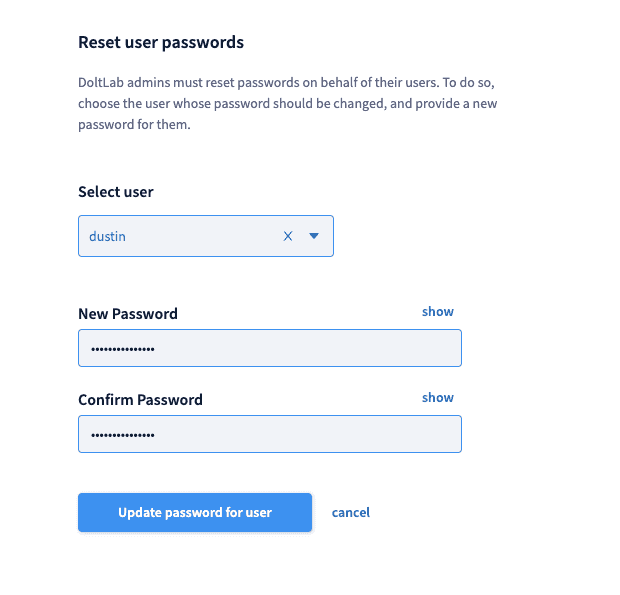Focus the Confirm Password input field
This screenshot has height=595, width=620.
pyautogui.click(x=270, y=434)
